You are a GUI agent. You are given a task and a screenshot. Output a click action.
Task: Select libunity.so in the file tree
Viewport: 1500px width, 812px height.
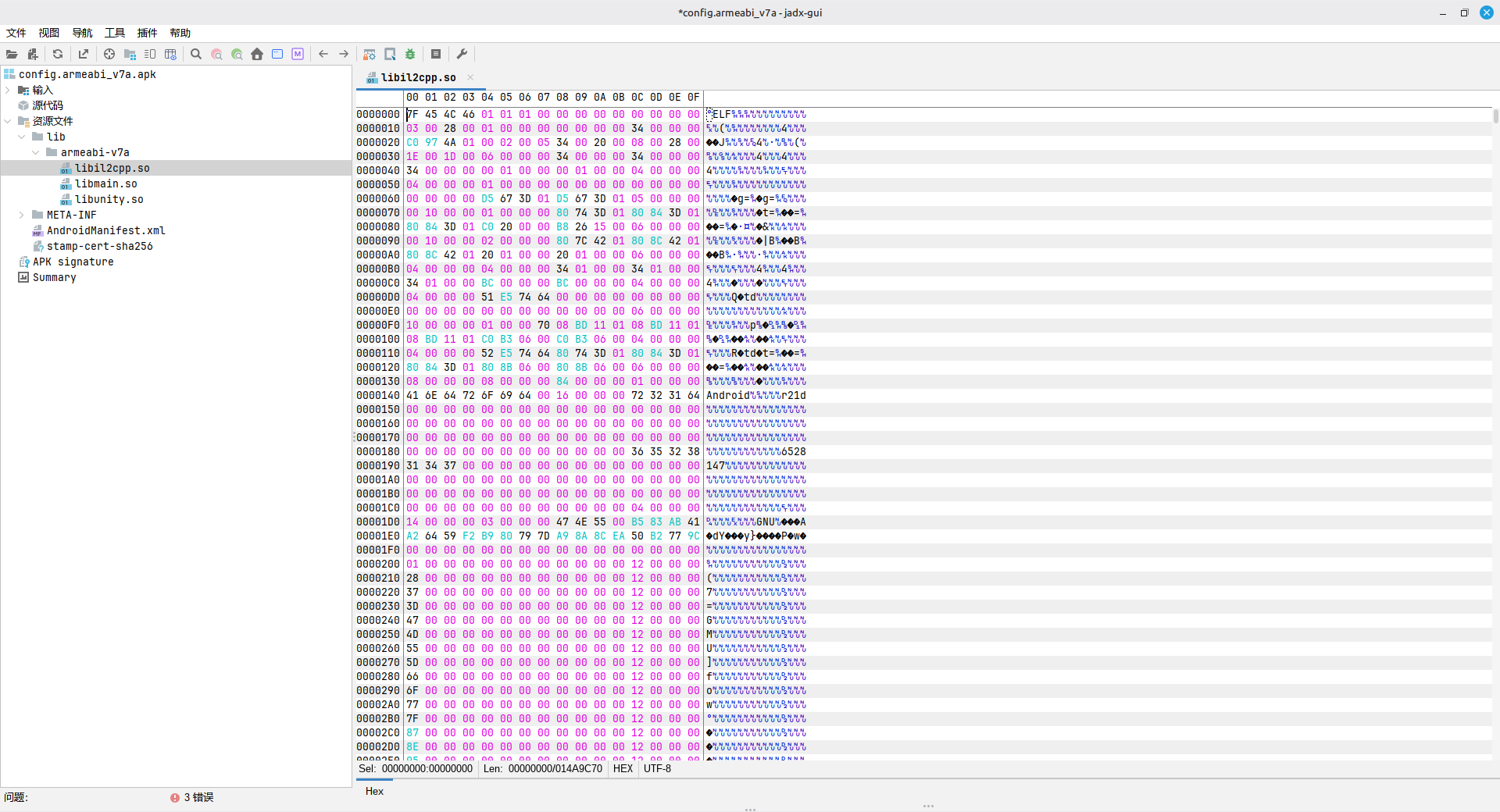109,199
